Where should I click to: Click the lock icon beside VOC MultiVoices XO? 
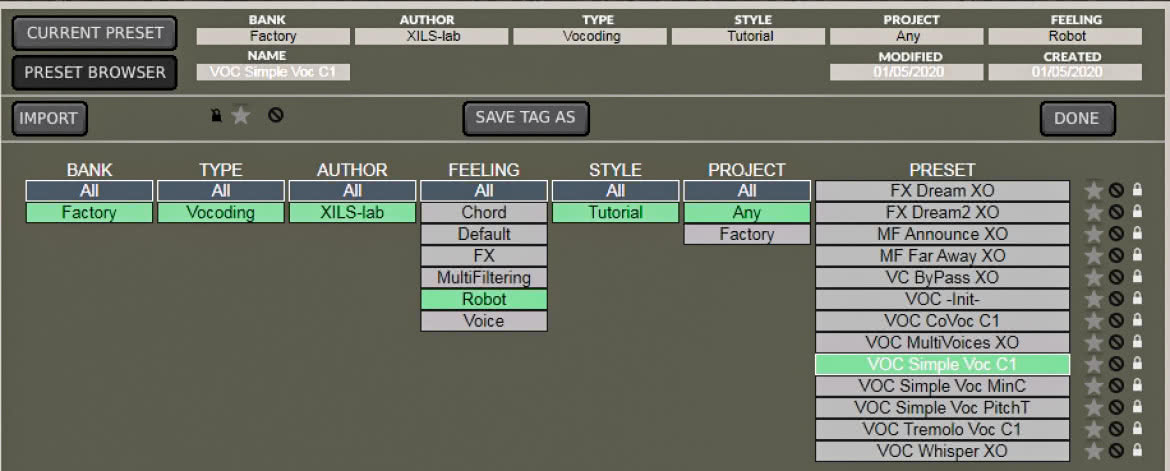point(1137,342)
